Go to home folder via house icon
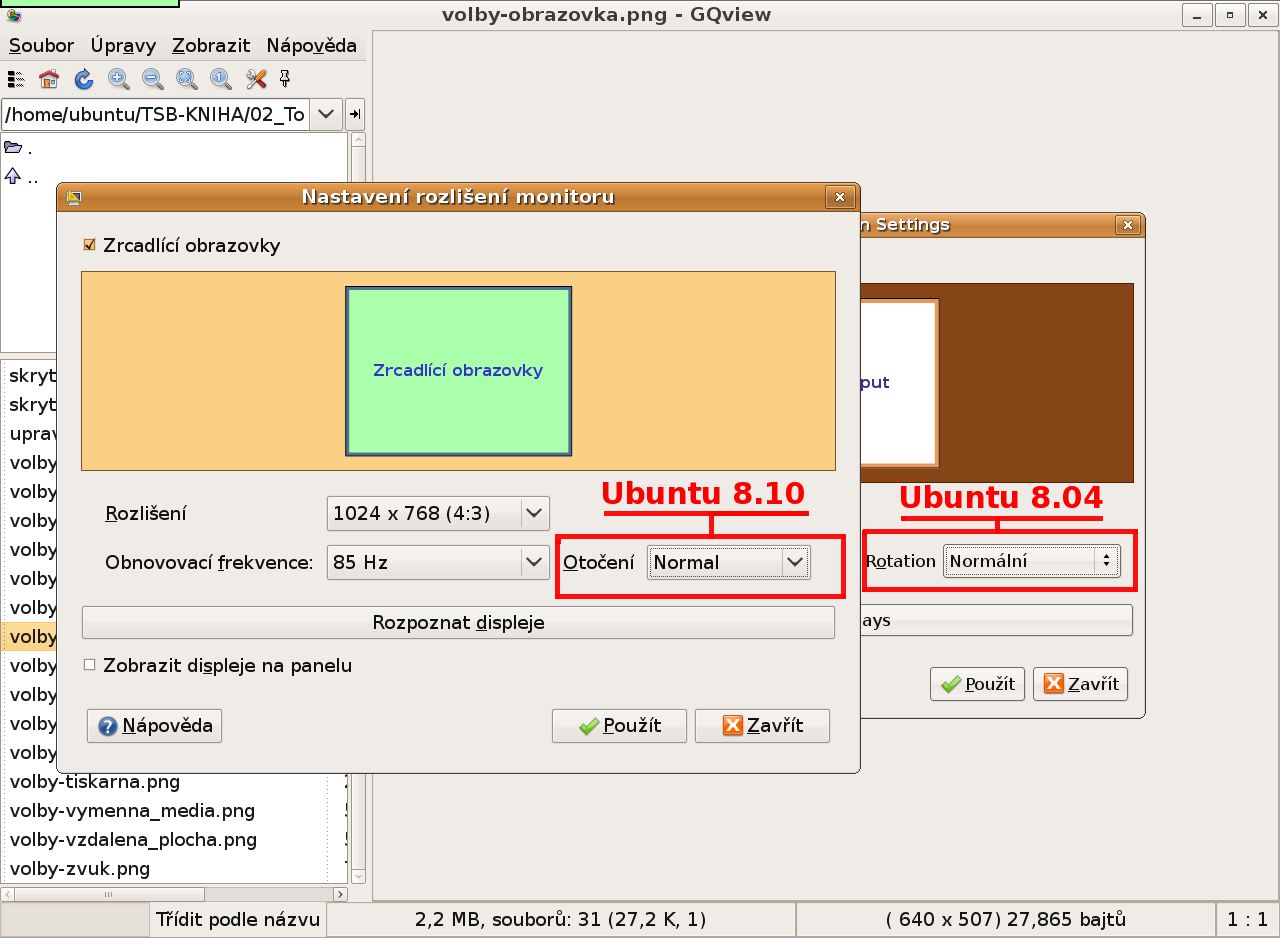Viewport: 1280px width, 938px height. 49,79
